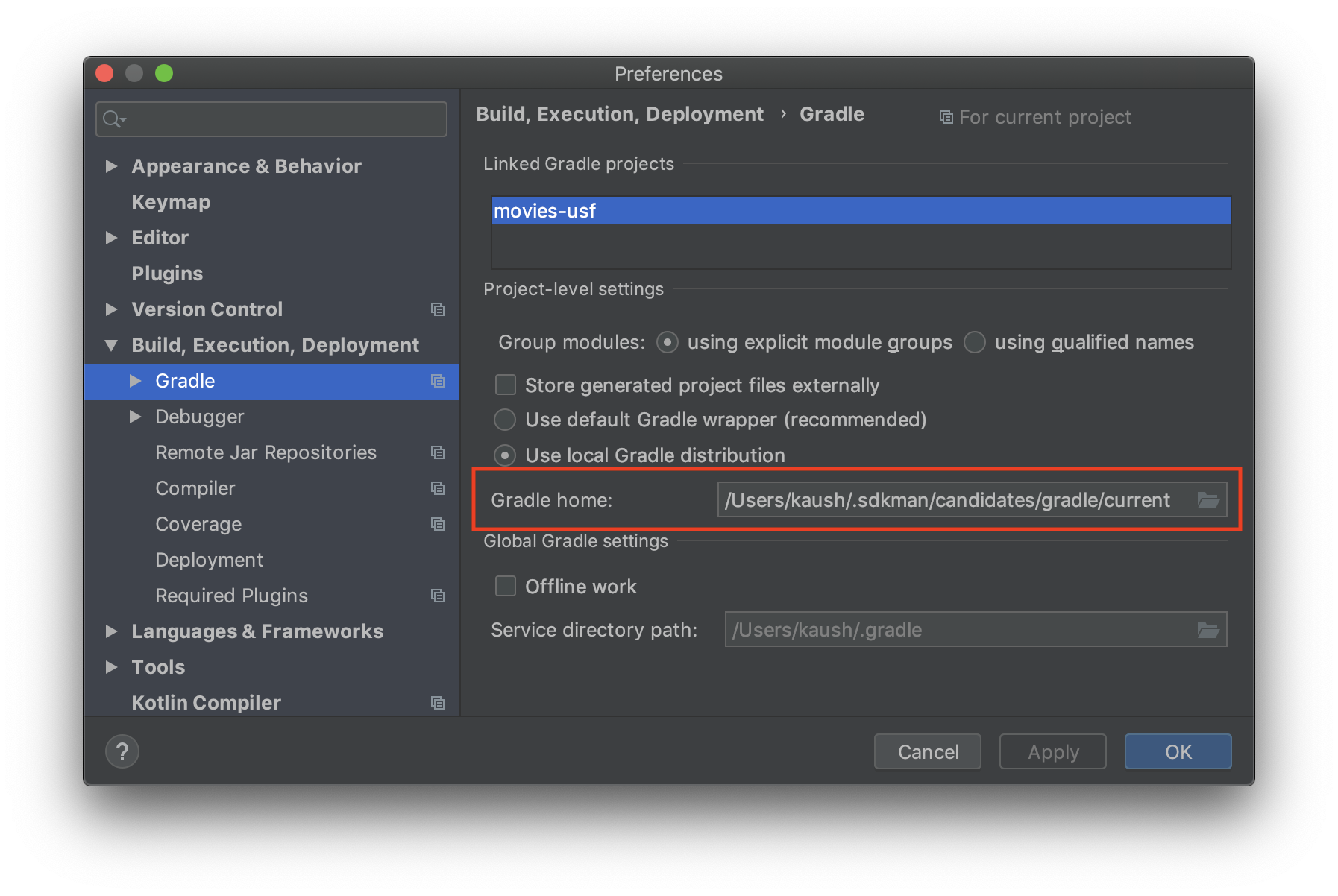Select Plugins in the settings sidebar
The image size is (1338, 896).
167,273
